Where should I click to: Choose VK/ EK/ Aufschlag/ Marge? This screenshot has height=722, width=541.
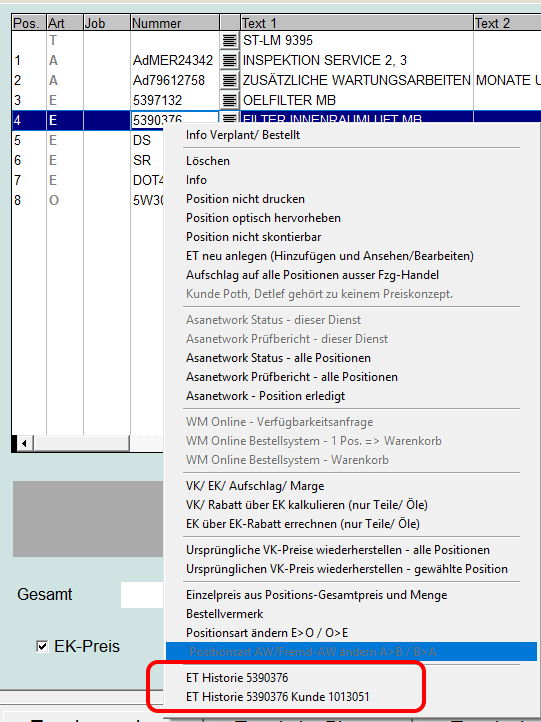pos(255,486)
